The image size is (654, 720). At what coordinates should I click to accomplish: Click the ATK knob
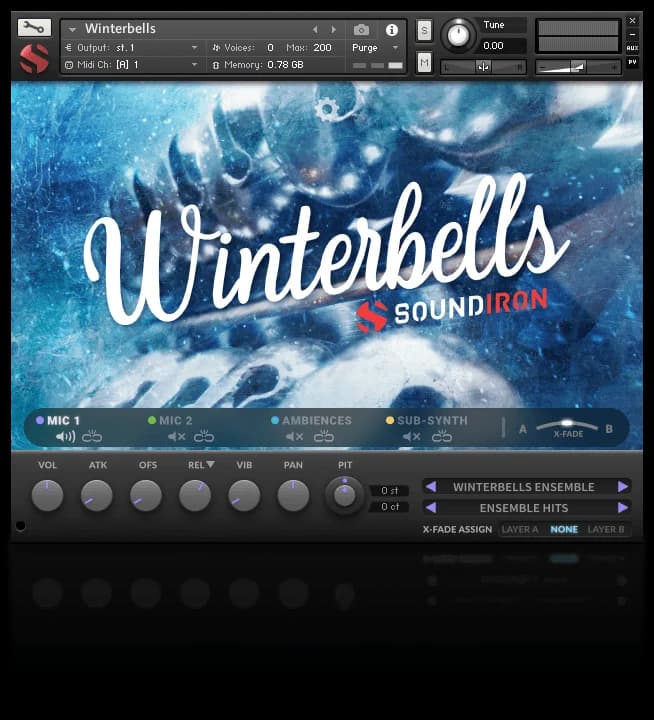[96, 496]
